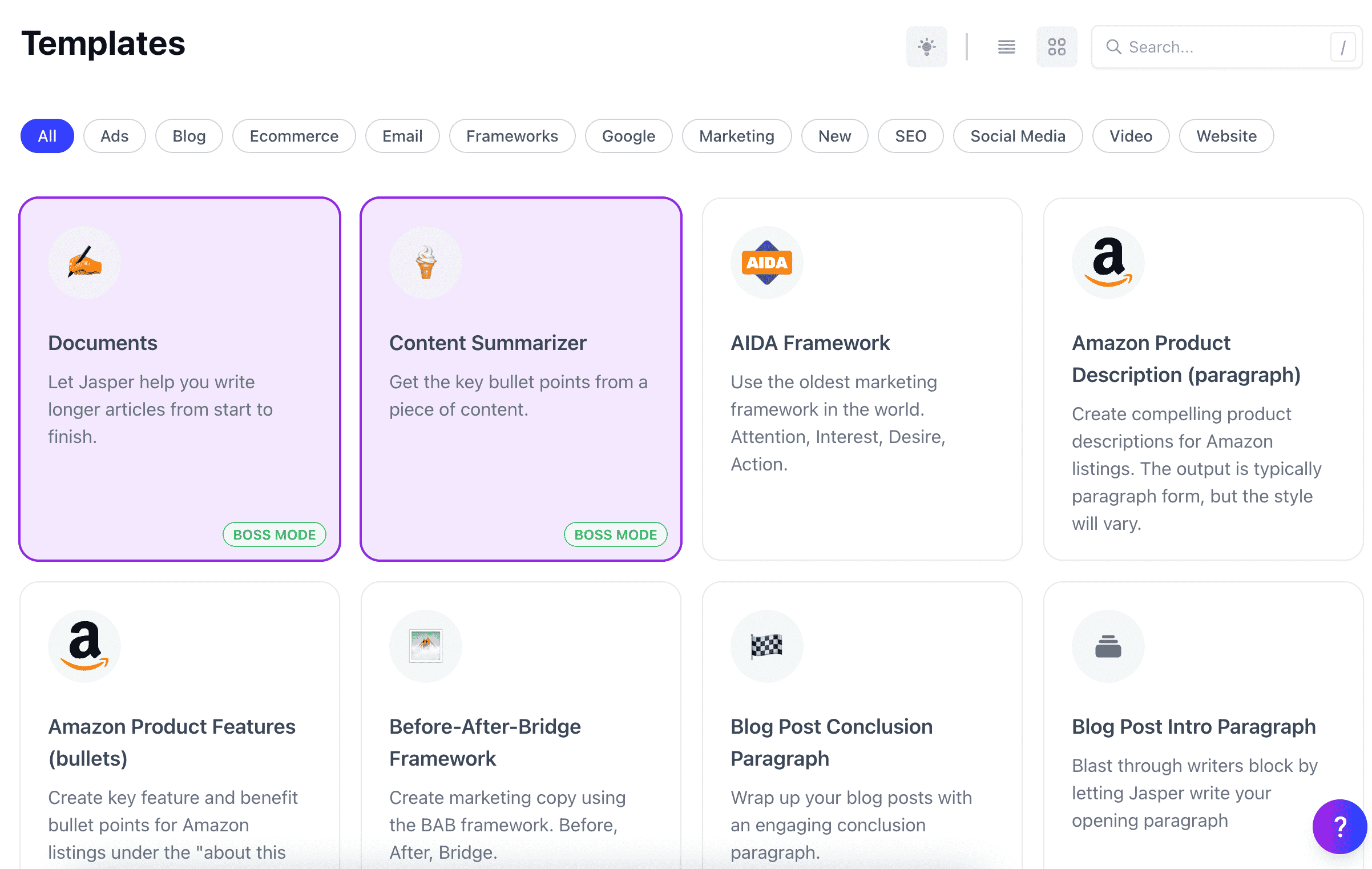Show New templates category
Screen dimensions: 1372x869
(x=834, y=136)
